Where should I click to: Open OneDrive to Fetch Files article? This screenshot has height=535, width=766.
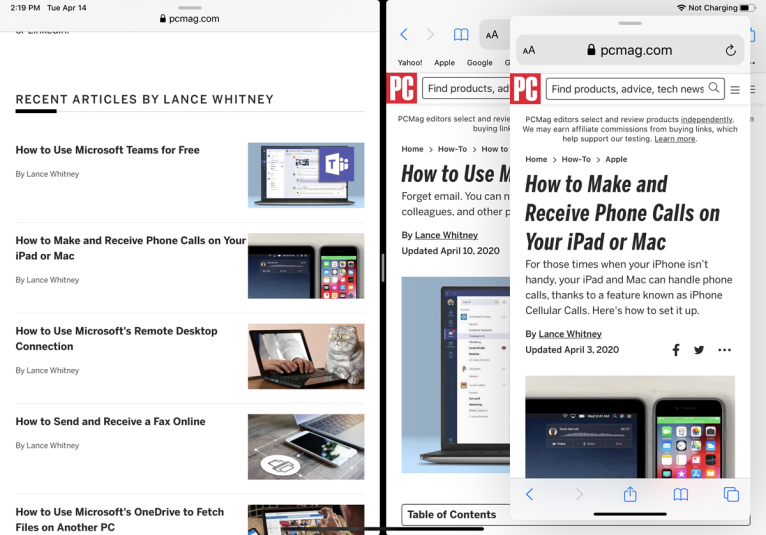tap(120, 519)
